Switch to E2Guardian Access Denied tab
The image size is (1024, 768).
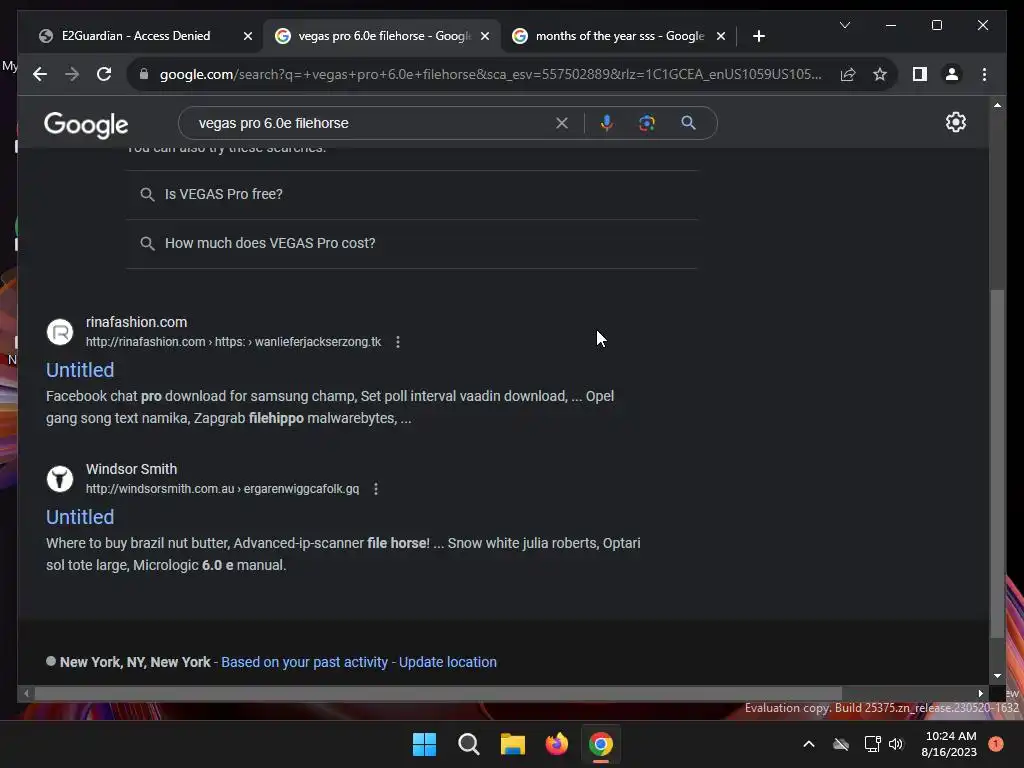(x=136, y=36)
